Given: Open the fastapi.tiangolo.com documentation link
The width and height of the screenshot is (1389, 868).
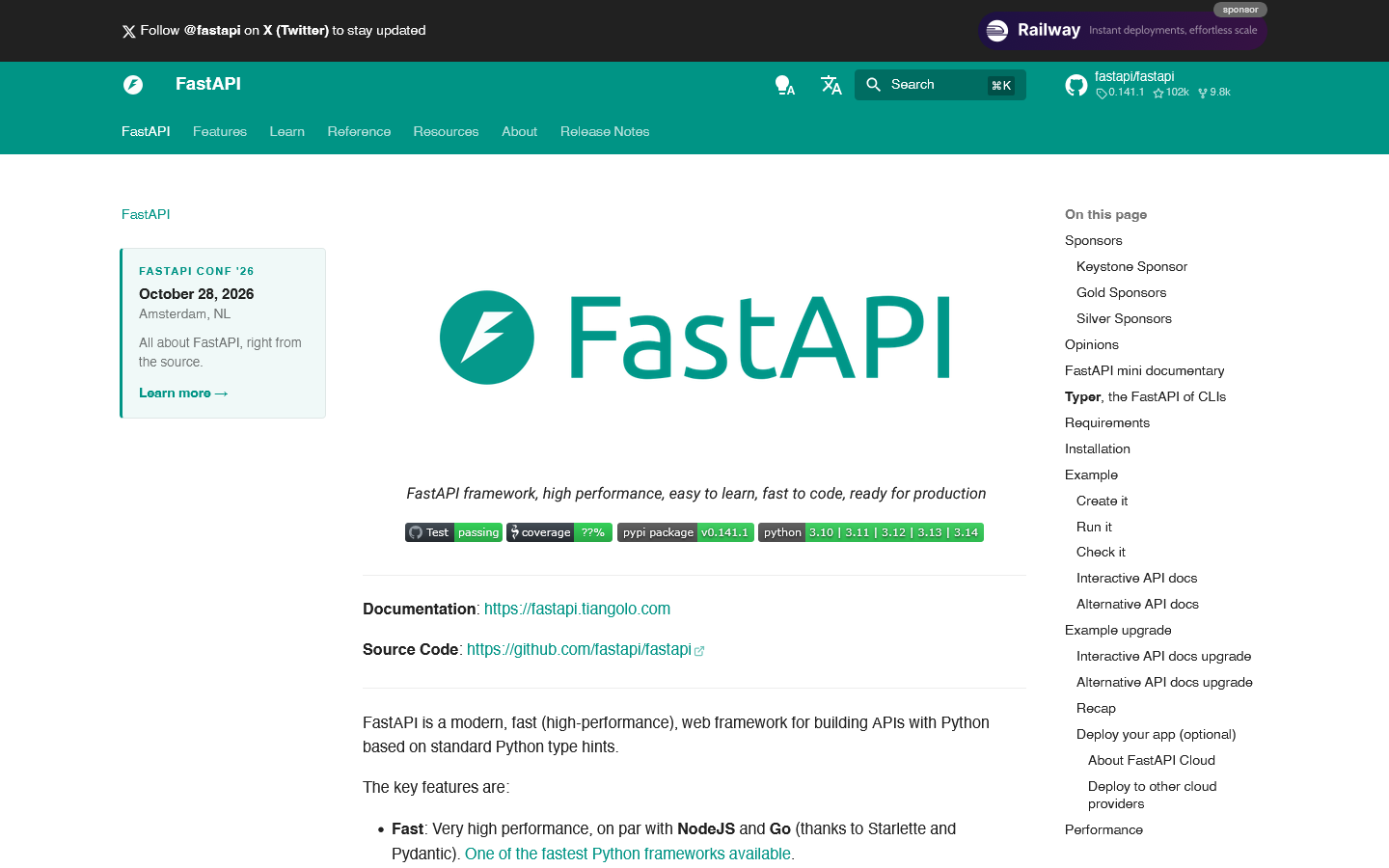Looking at the screenshot, I should [x=577, y=609].
